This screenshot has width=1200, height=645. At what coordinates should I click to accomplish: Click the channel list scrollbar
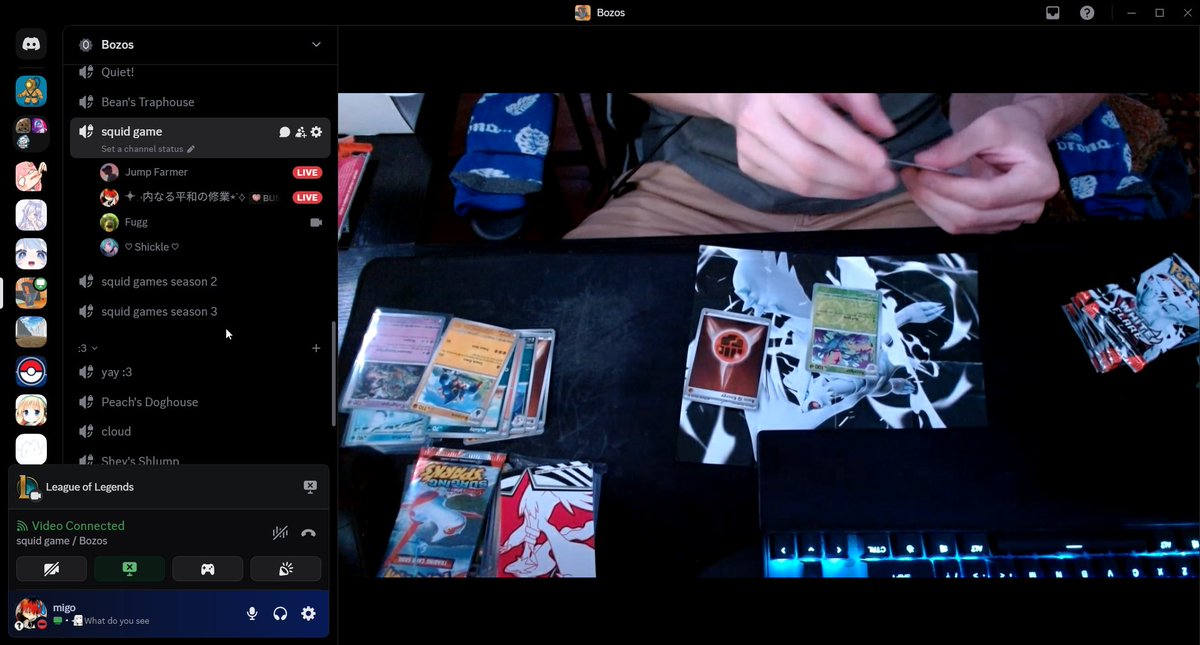[x=334, y=373]
